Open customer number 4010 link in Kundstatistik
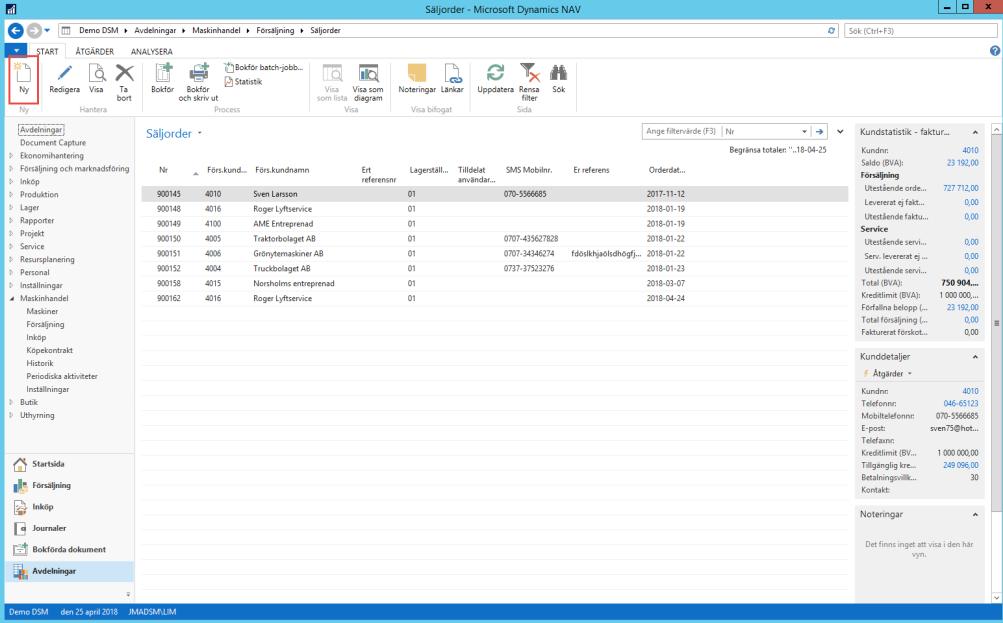 [970, 150]
